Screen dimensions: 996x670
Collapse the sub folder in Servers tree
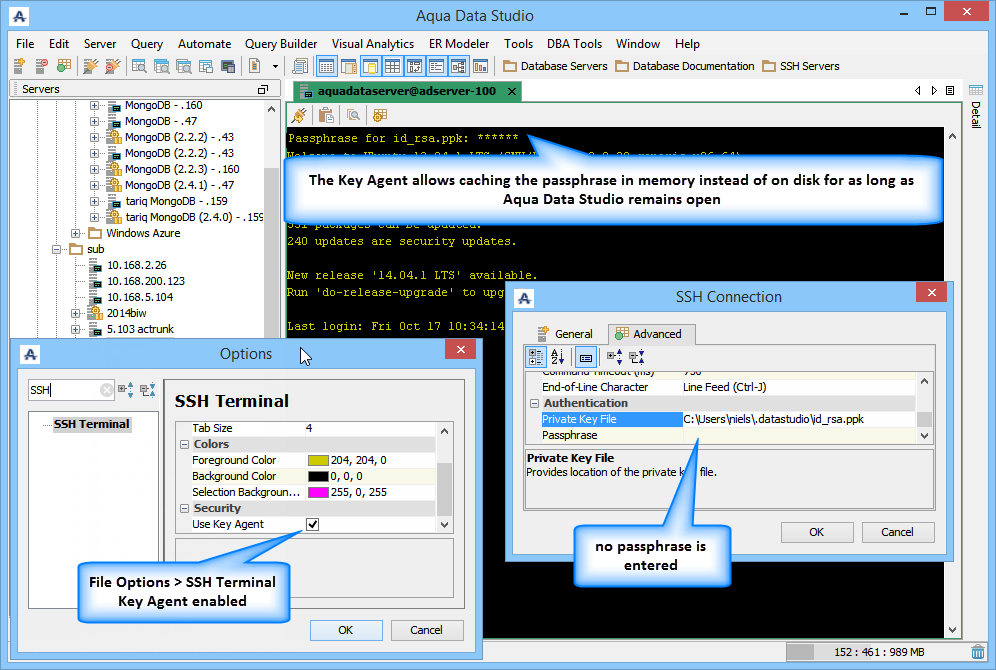(57, 249)
